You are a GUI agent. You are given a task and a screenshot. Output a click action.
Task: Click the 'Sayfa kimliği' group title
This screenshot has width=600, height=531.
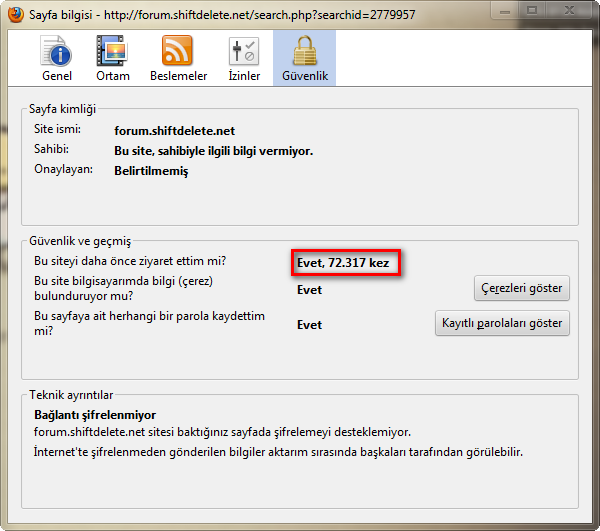pyautogui.click(x=62, y=109)
